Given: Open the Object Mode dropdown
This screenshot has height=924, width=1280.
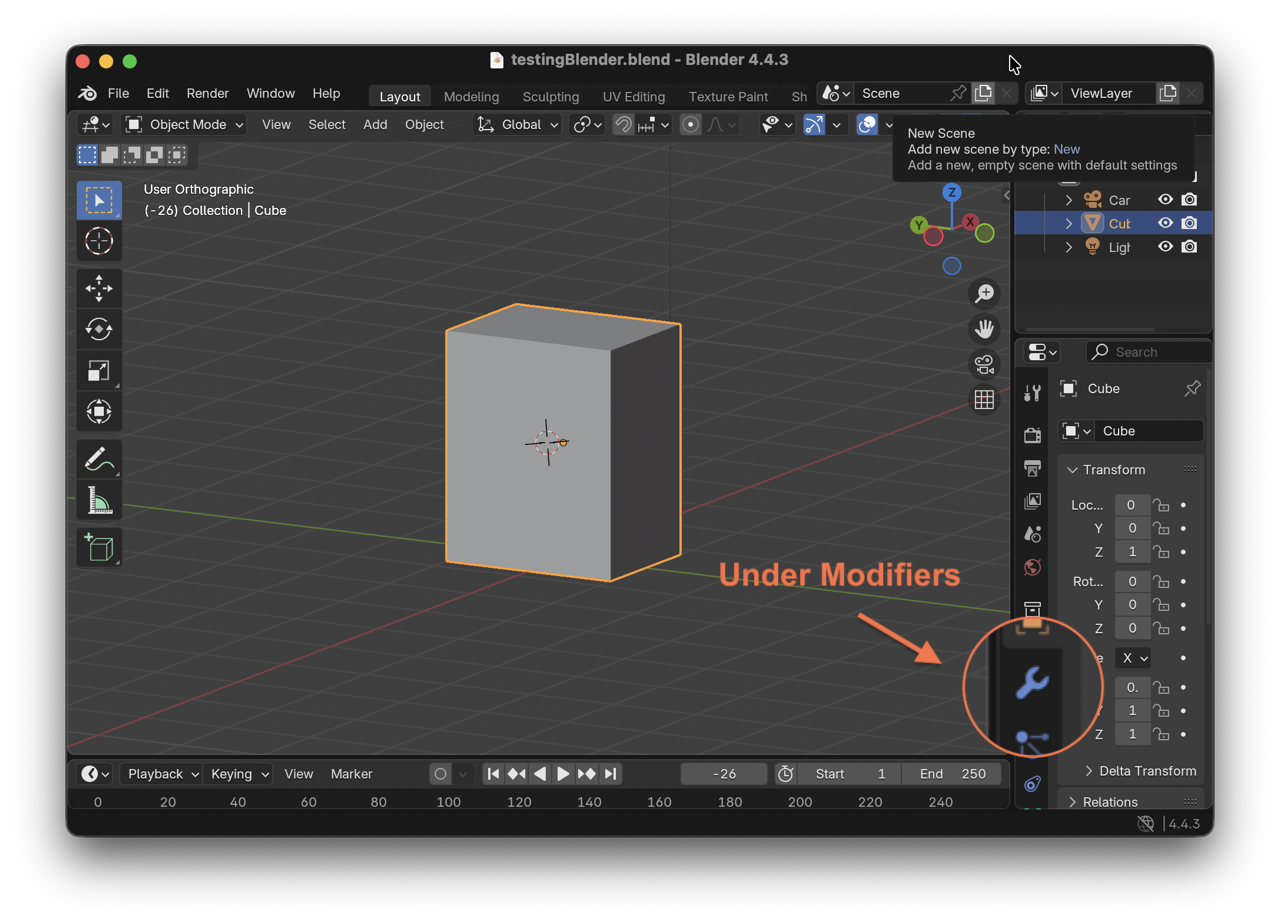Looking at the screenshot, I should (184, 124).
